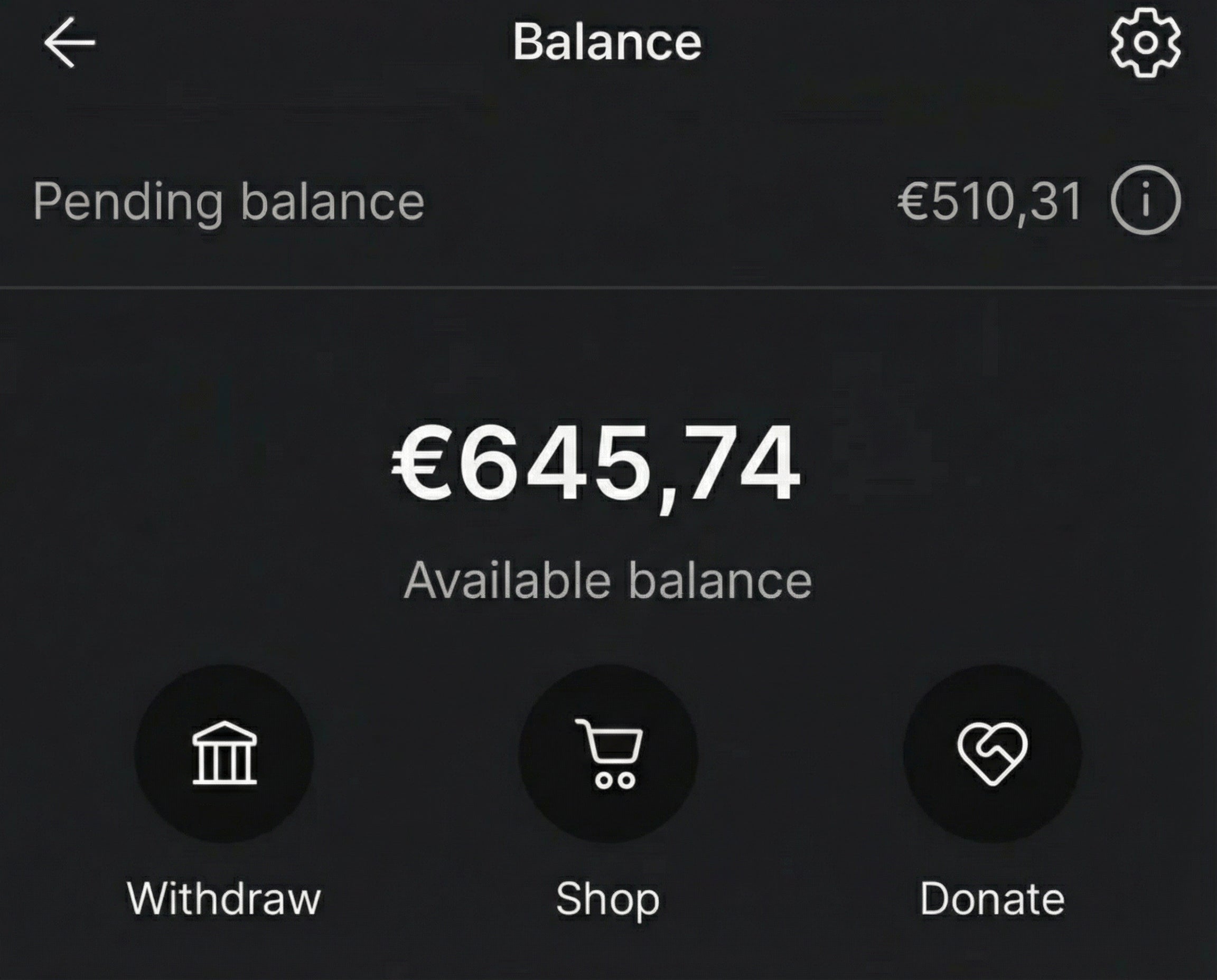Tap the shopping cart icon
This screenshot has width=1217, height=980.
(608, 753)
